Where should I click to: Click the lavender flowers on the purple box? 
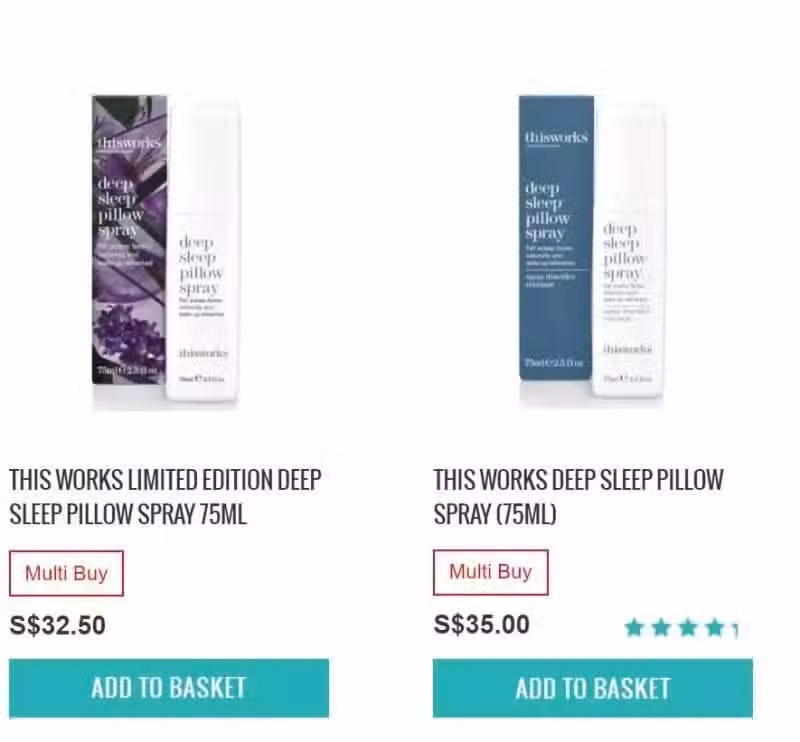[x=128, y=333]
